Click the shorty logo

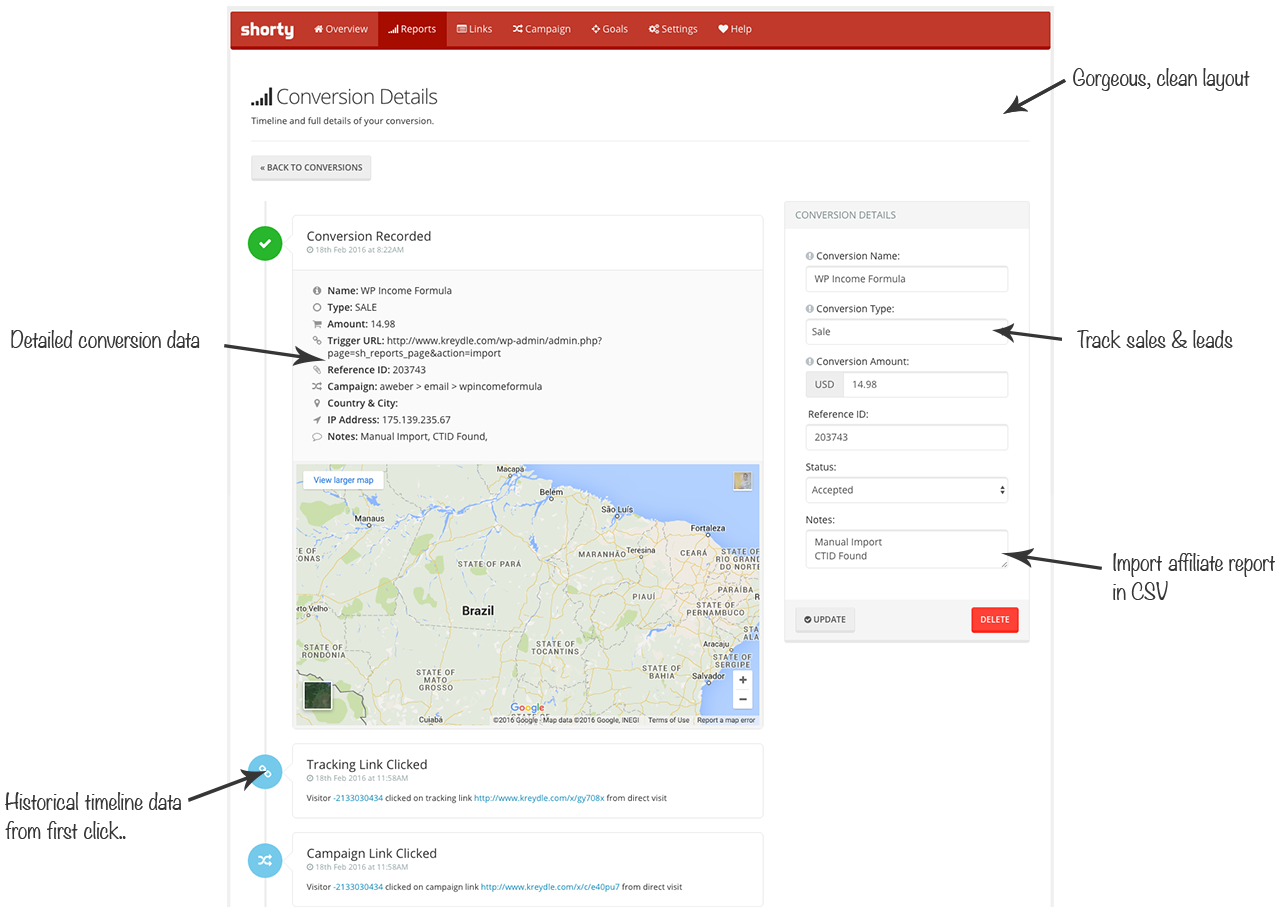(267, 30)
